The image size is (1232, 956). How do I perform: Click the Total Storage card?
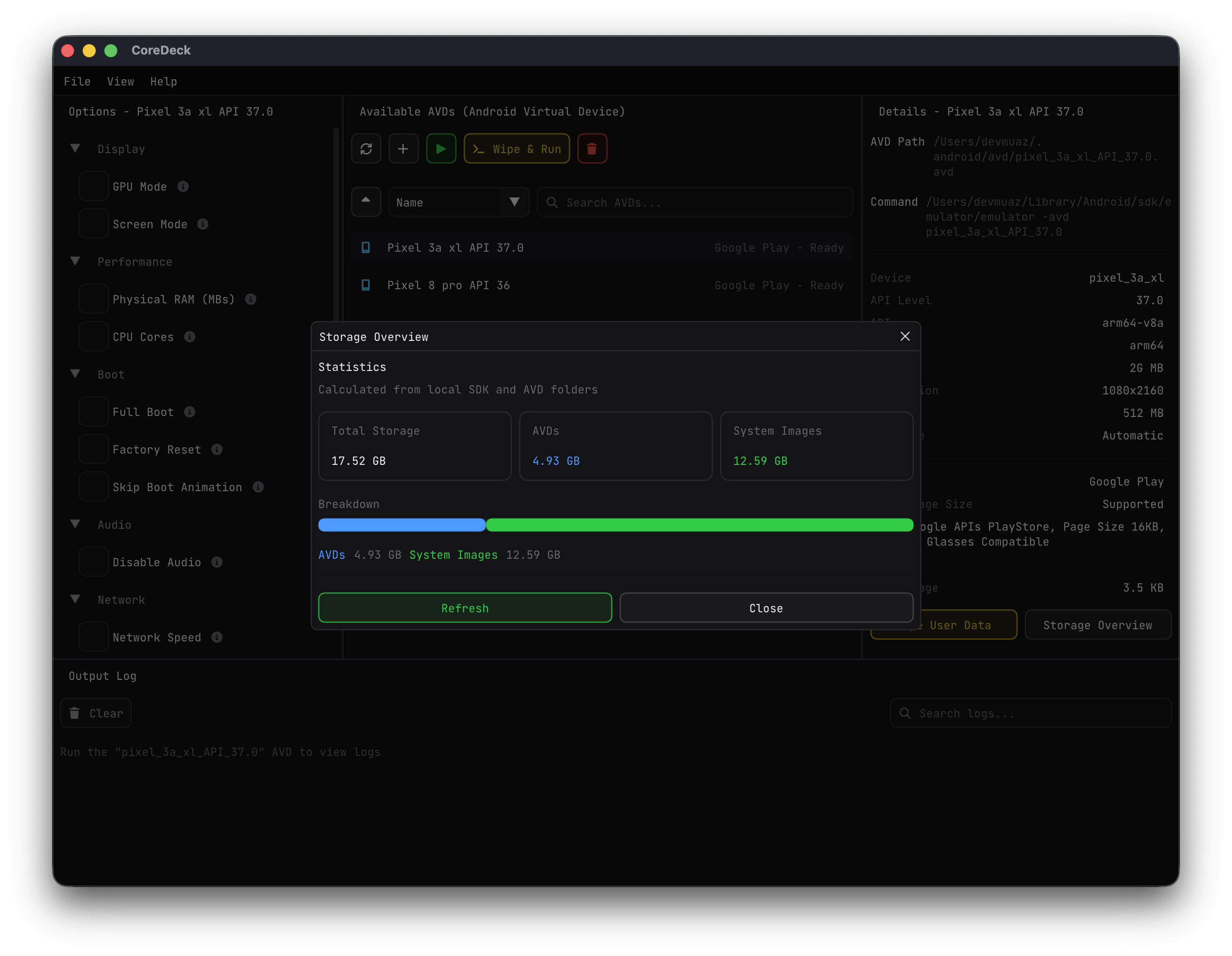(415, 446)
